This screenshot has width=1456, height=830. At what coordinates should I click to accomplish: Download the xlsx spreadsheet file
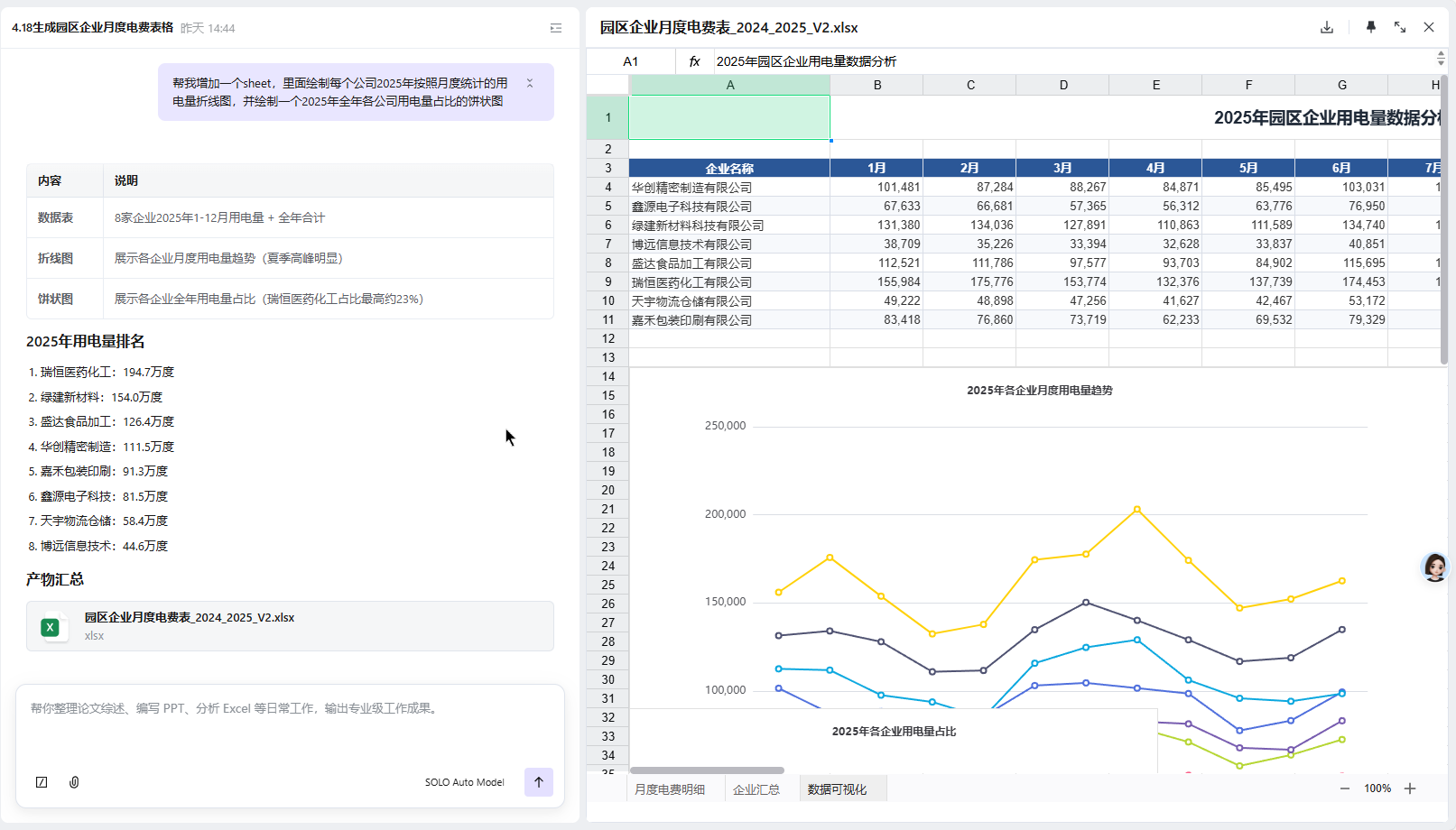coord(1326,27)
